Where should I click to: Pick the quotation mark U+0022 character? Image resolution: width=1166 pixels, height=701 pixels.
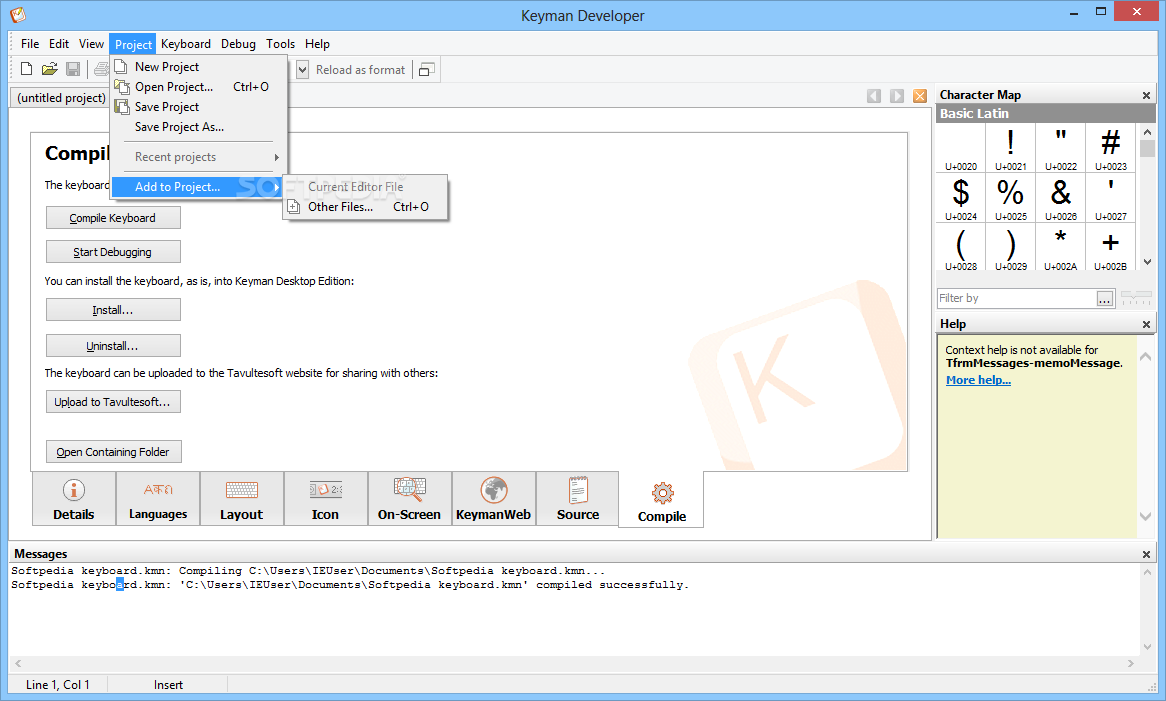click(1060, 149)
